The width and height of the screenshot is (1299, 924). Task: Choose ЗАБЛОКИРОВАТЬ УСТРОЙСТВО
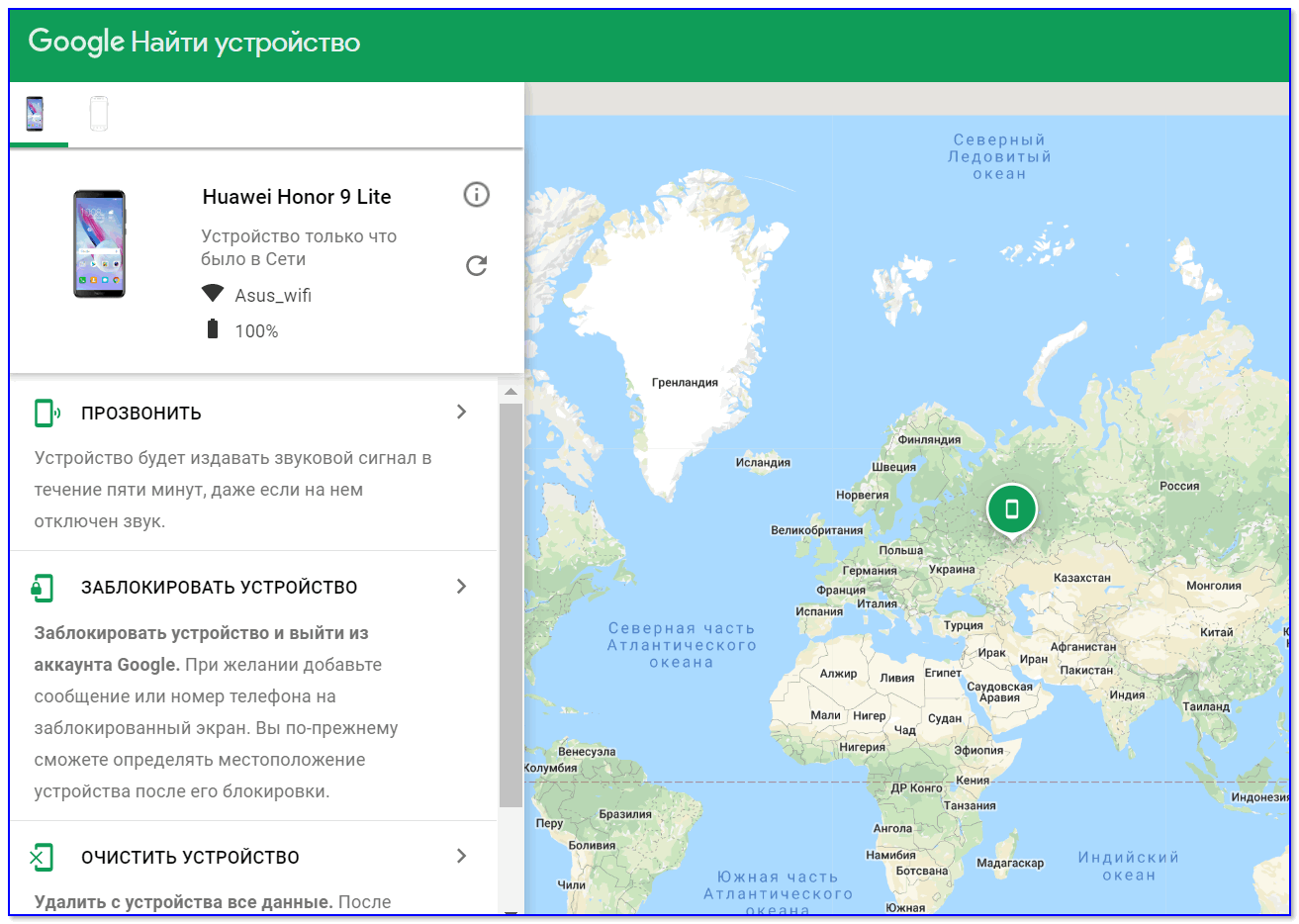(219, 588)
